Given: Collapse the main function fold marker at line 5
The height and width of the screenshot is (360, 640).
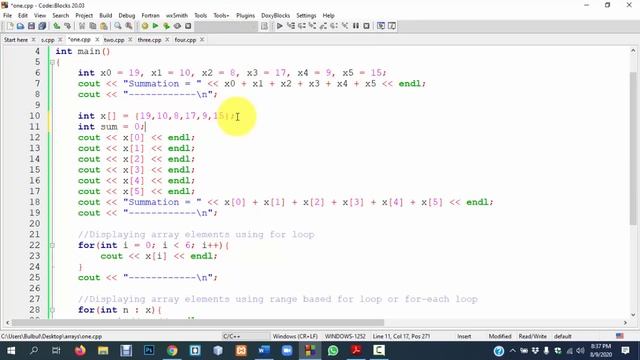Looking at the screenshot, I should click(52, 62).
